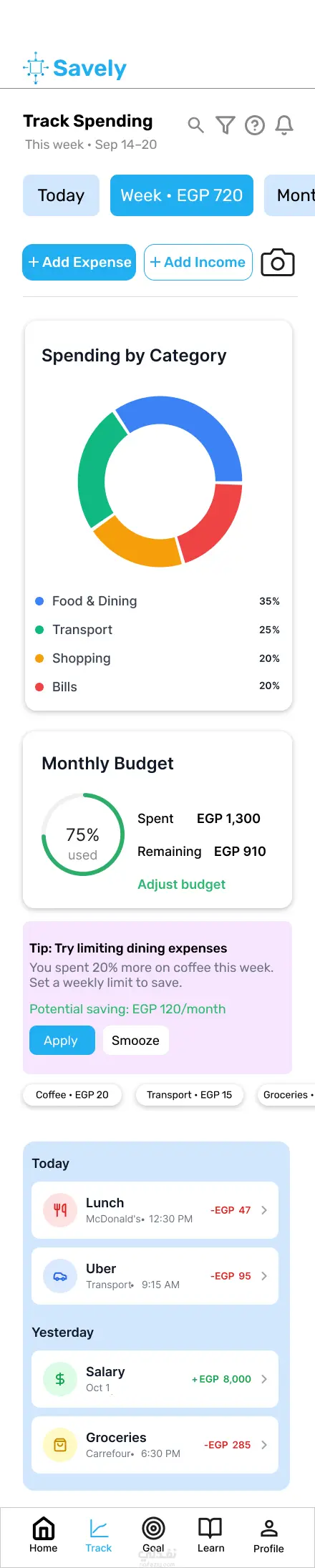Expand the Lunch transaction chevron
Image resolution: width=315 pixels, height=1568 pixels.
pyautogui.click(x=264, y=1210)
